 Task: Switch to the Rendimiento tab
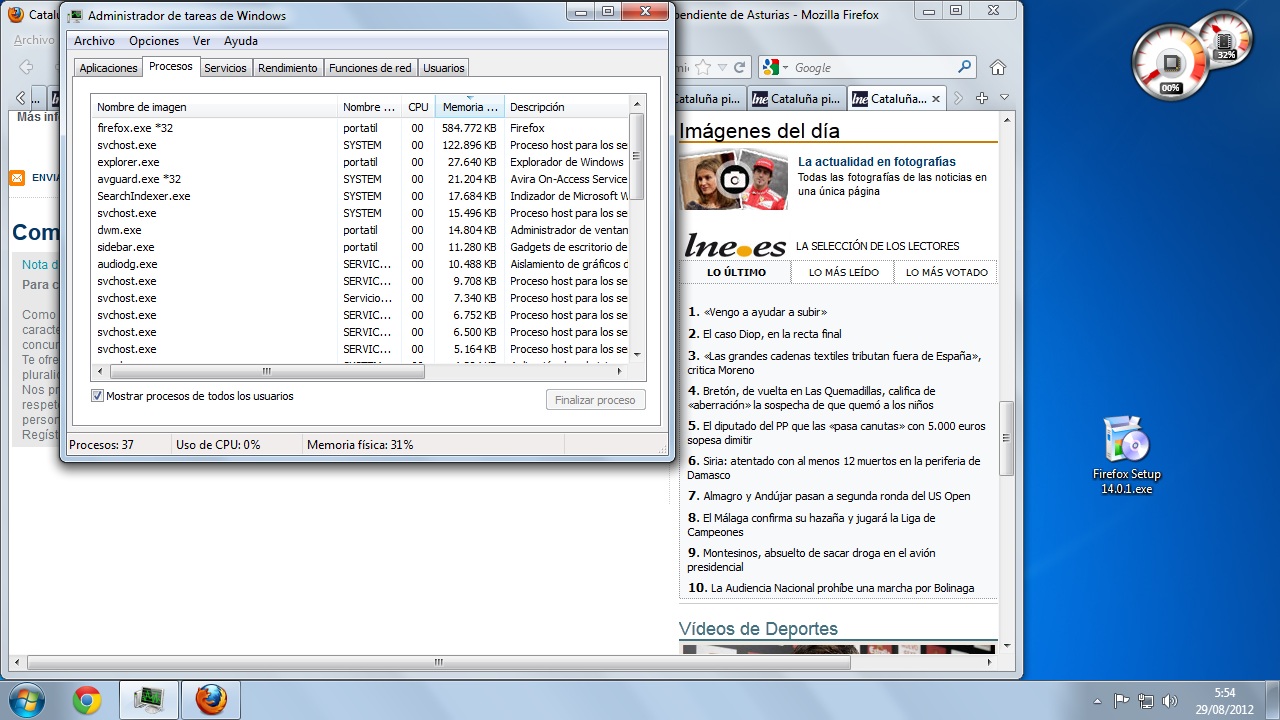(287, 68)
